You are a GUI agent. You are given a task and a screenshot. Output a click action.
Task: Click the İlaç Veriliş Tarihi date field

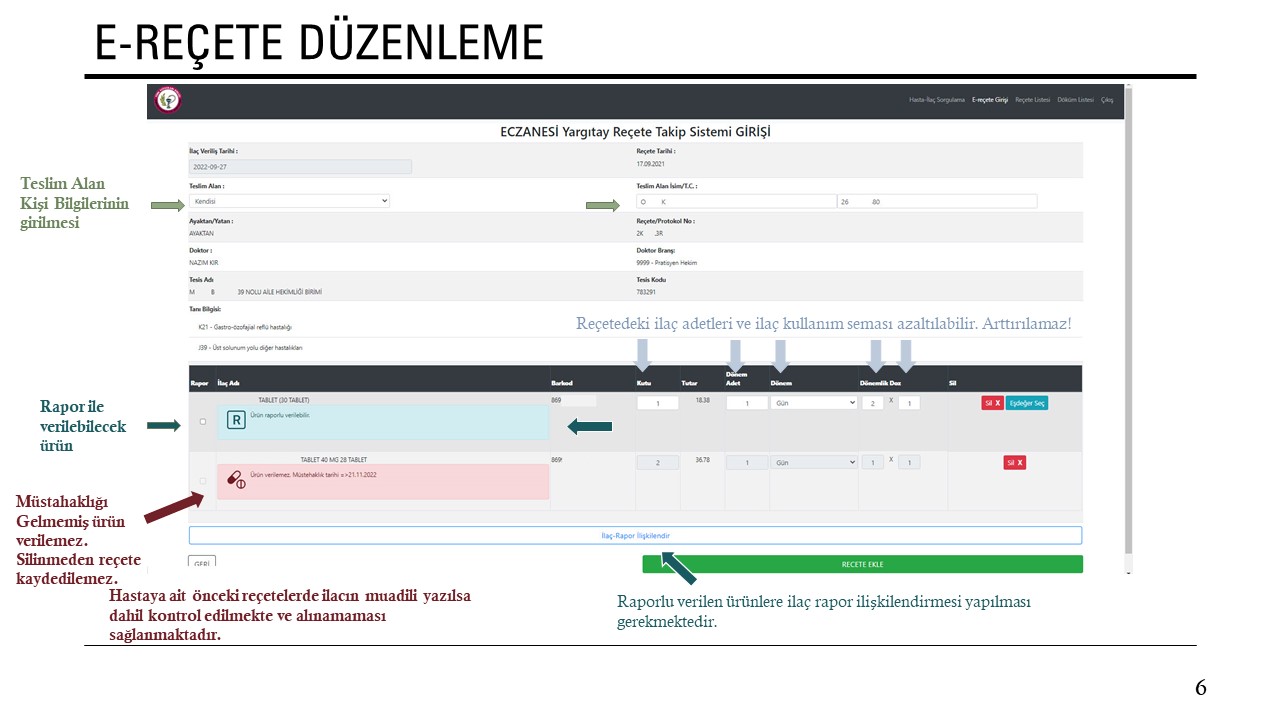(300, 167)
